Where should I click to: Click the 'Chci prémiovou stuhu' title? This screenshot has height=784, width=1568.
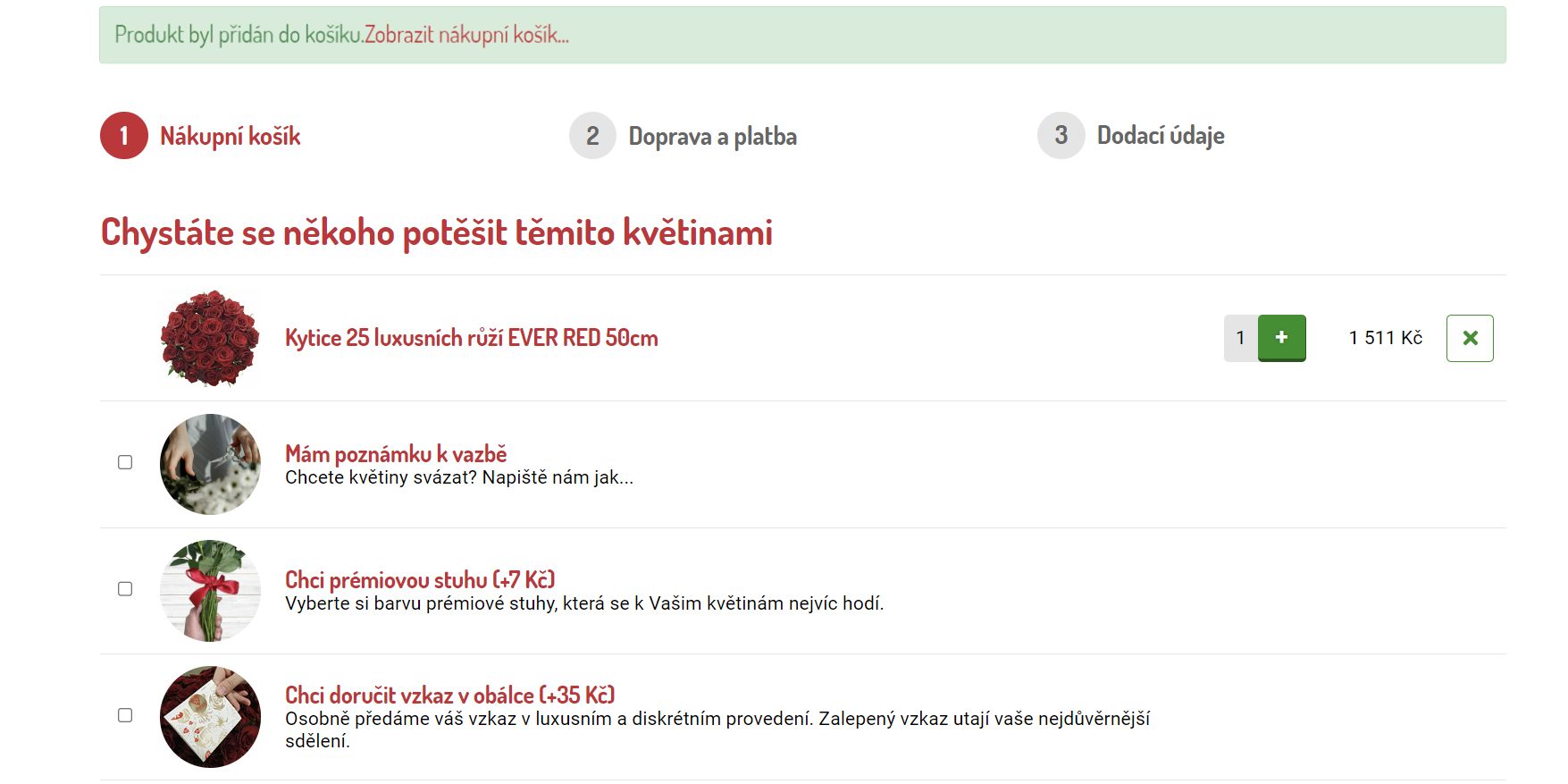tap(419, 579)
